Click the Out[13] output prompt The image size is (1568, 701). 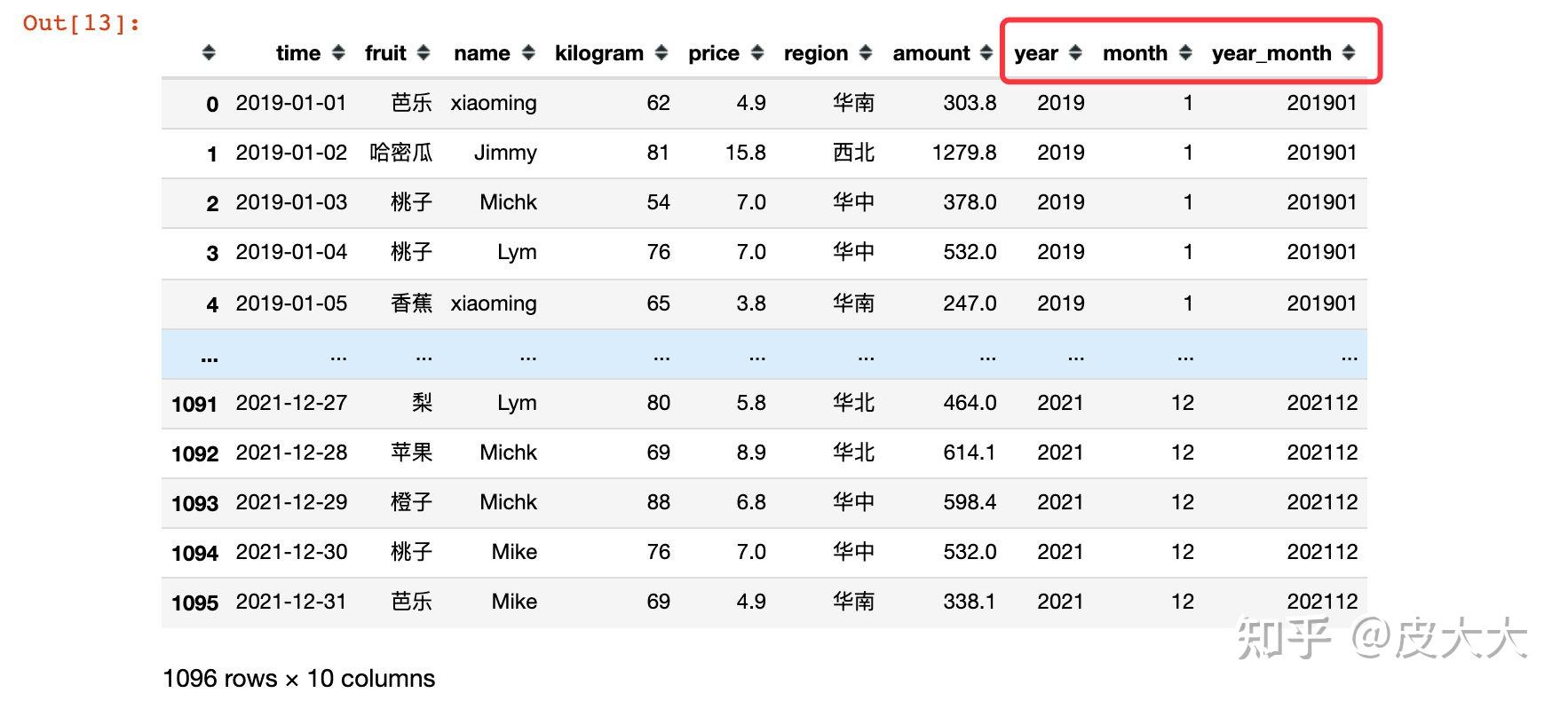click(x=81, y=23)
